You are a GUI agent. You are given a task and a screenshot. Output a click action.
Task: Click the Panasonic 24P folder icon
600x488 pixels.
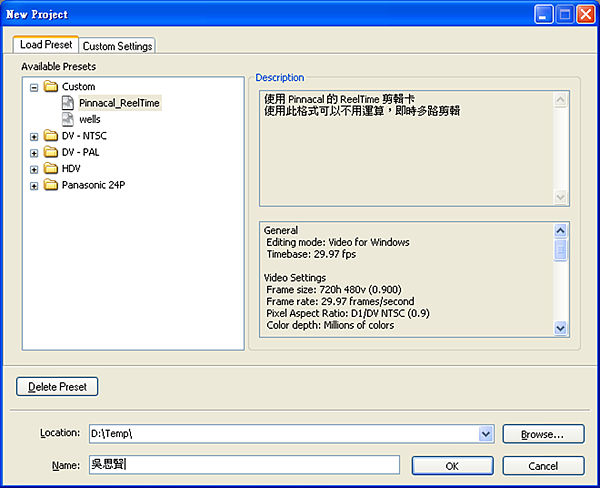51,184
